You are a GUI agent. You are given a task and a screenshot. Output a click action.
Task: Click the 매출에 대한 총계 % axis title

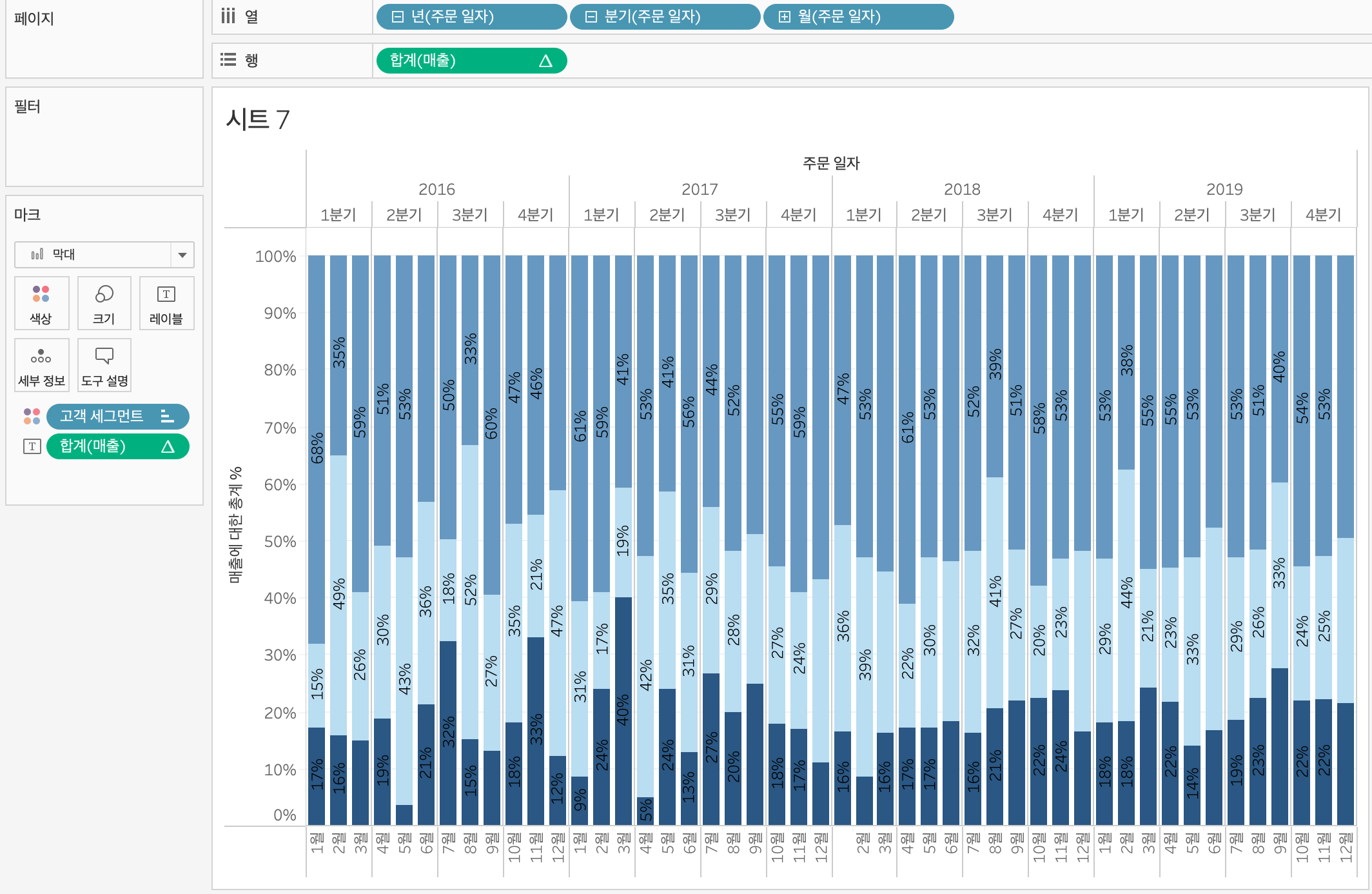pyautogui.click(x=235, y=524)
